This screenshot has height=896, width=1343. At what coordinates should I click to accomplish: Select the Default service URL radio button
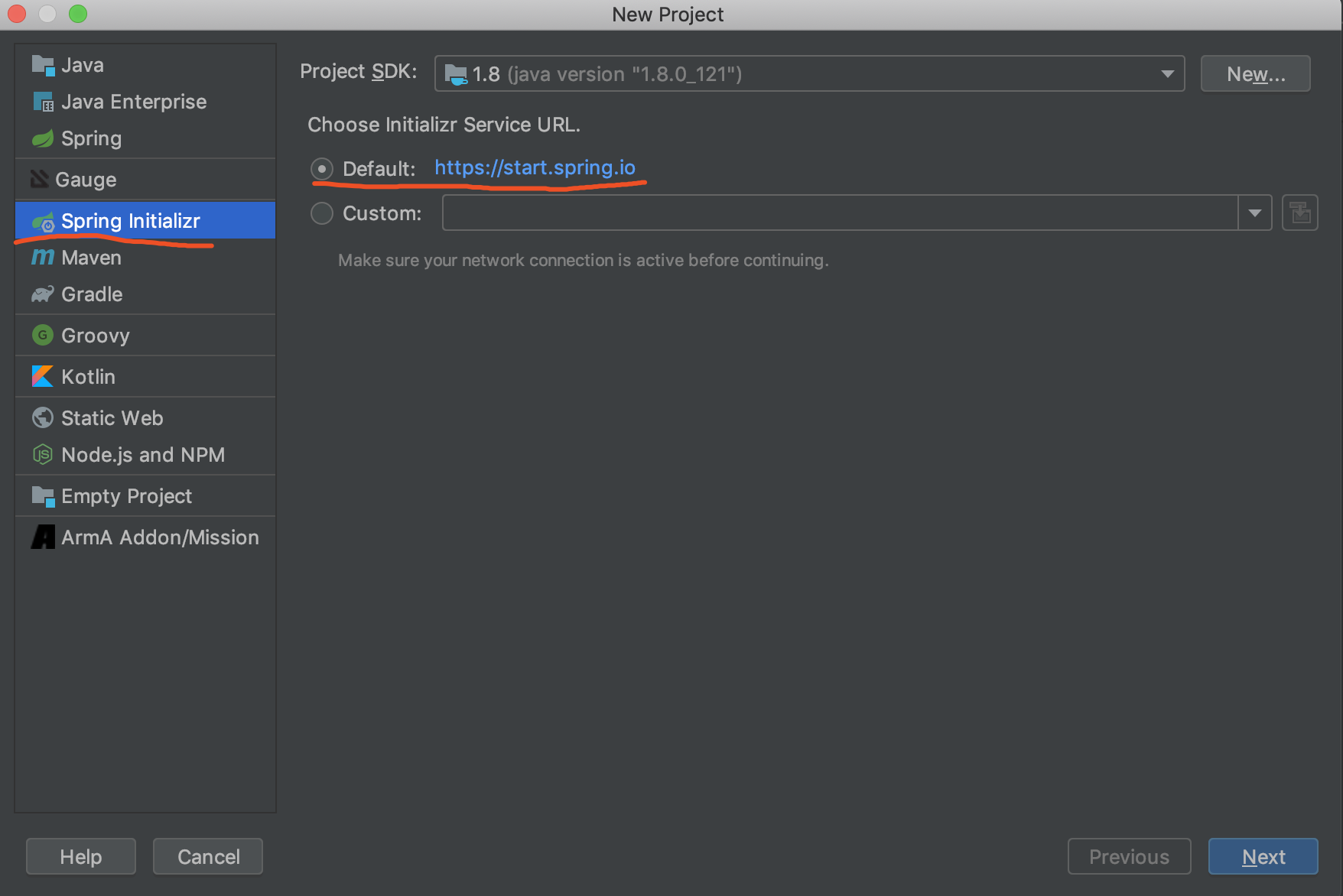[x=322, y=168]
